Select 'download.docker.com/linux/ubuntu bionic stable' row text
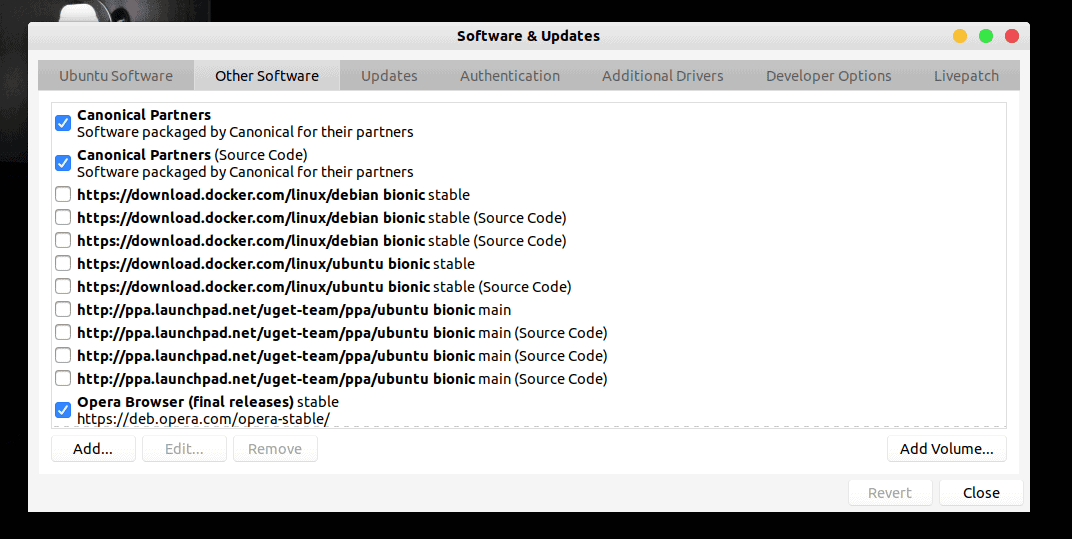 (276, 263)
